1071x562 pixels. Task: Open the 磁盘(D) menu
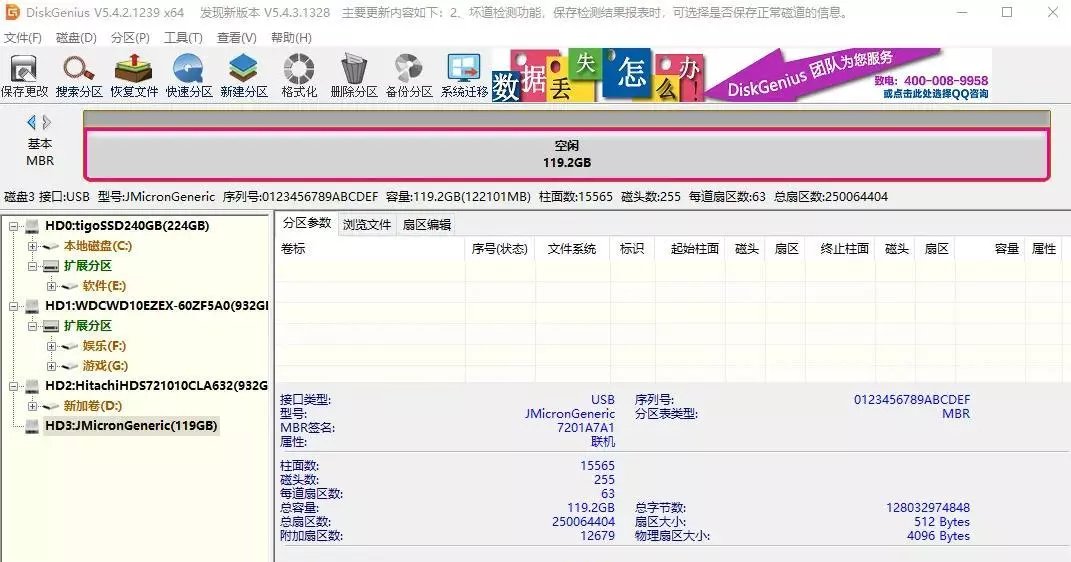76,38
